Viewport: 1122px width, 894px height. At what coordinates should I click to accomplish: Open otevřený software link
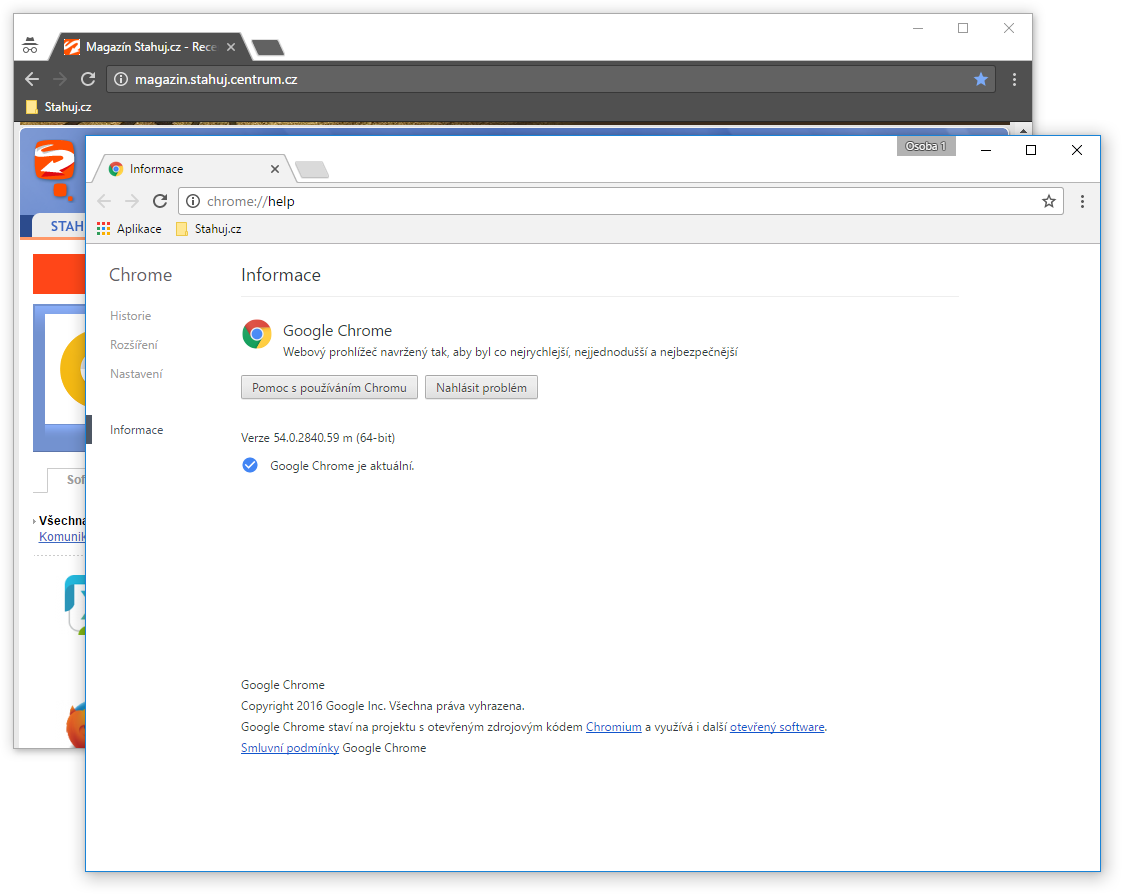pos(776,727)
